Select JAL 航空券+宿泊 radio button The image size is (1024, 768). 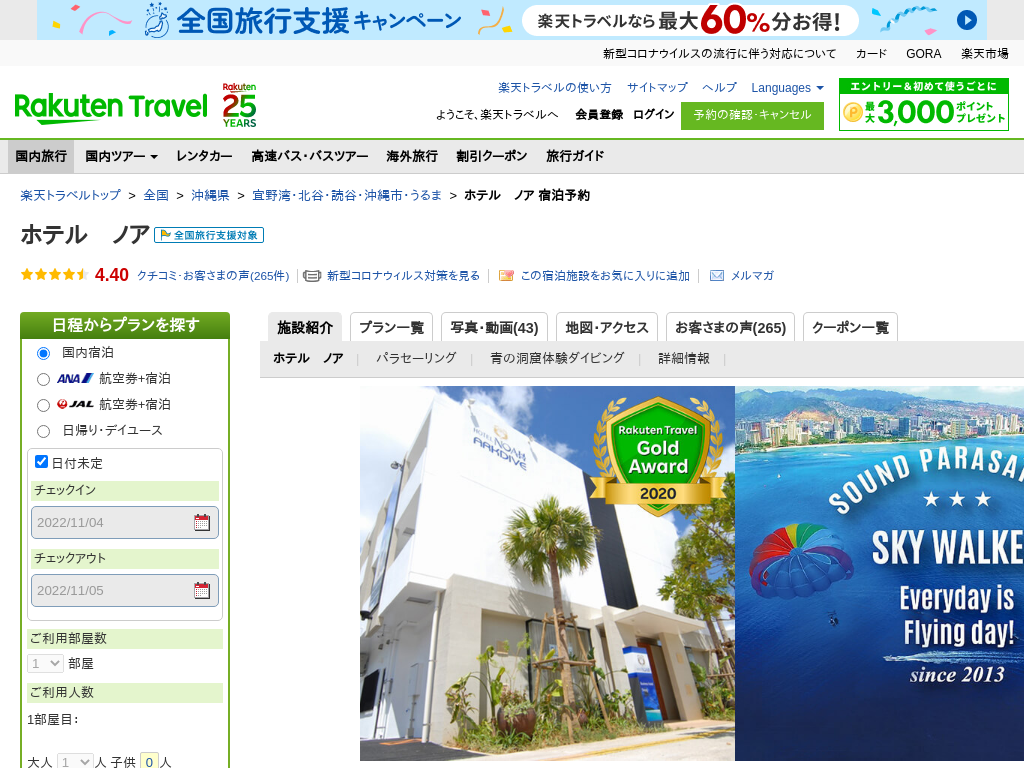43,406
